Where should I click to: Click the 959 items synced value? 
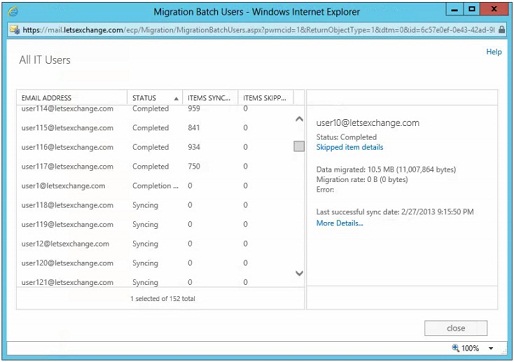(194, 109)
